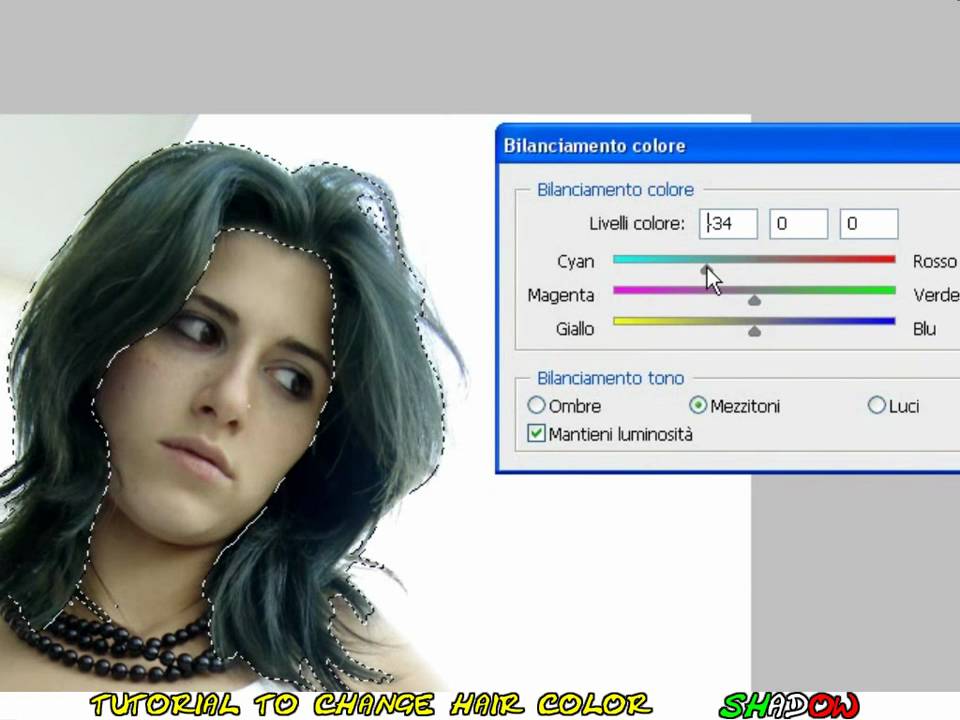Select the Ombre radio button
Screen dimensions: 960x720
click(536, 405)
